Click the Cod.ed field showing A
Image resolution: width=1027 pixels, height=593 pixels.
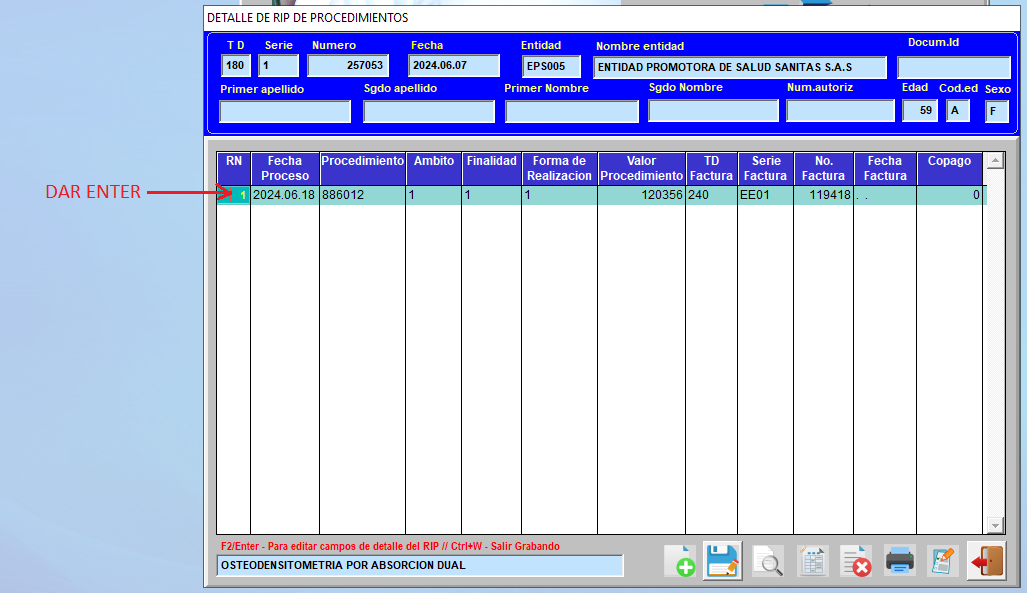coord(958,111)
